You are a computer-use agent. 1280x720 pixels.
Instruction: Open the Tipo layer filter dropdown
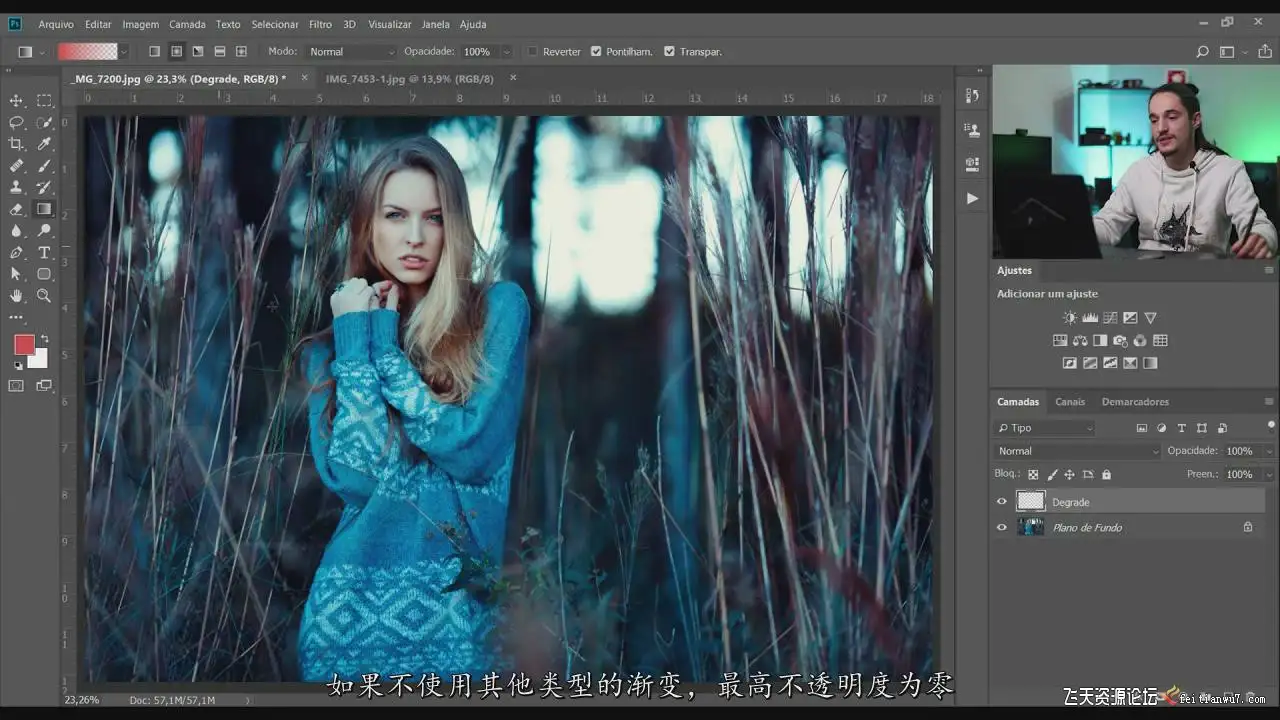pyautogui.click(x=1045, y=428)
